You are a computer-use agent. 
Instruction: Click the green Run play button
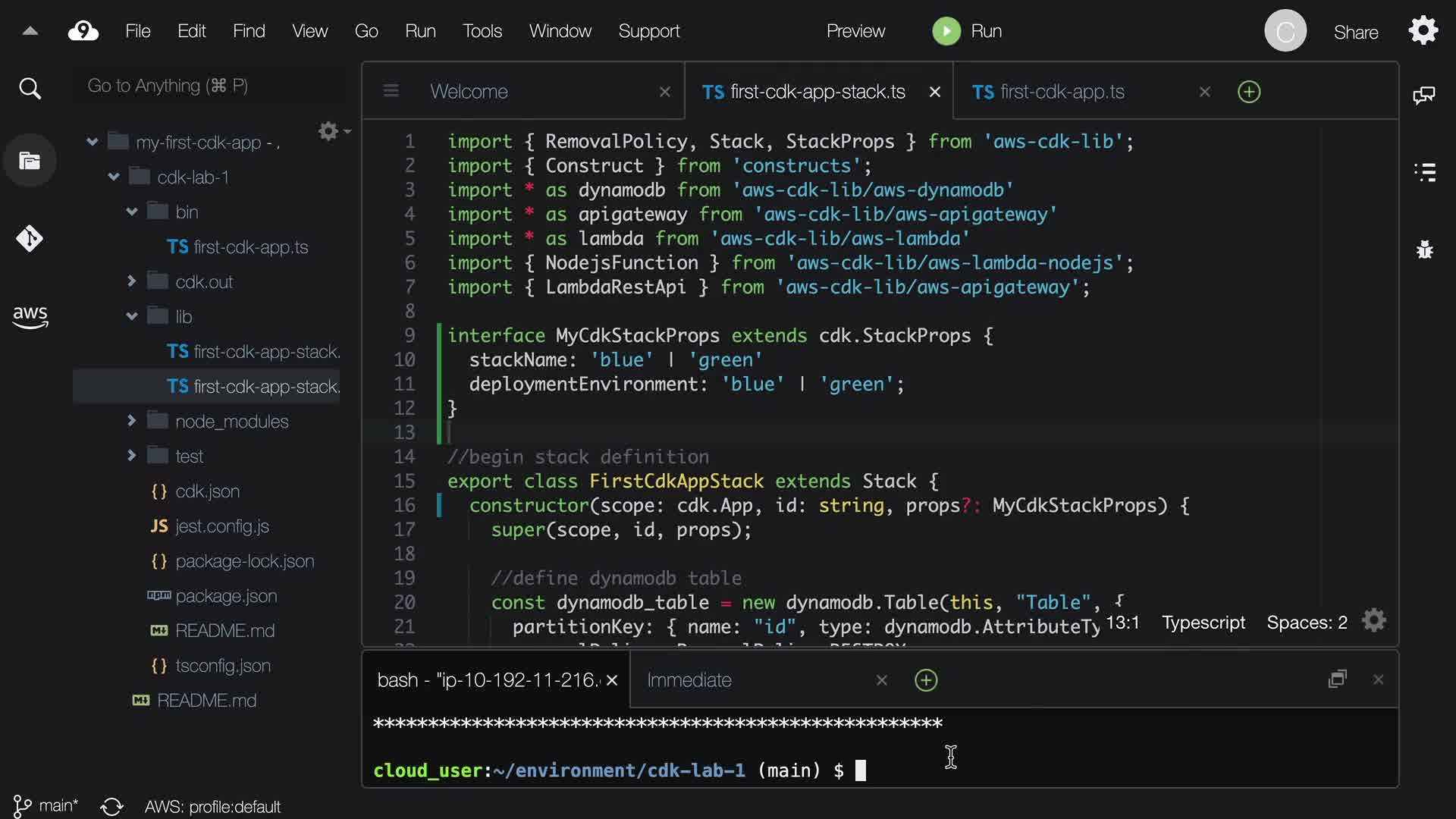click(x=946, y=31)
